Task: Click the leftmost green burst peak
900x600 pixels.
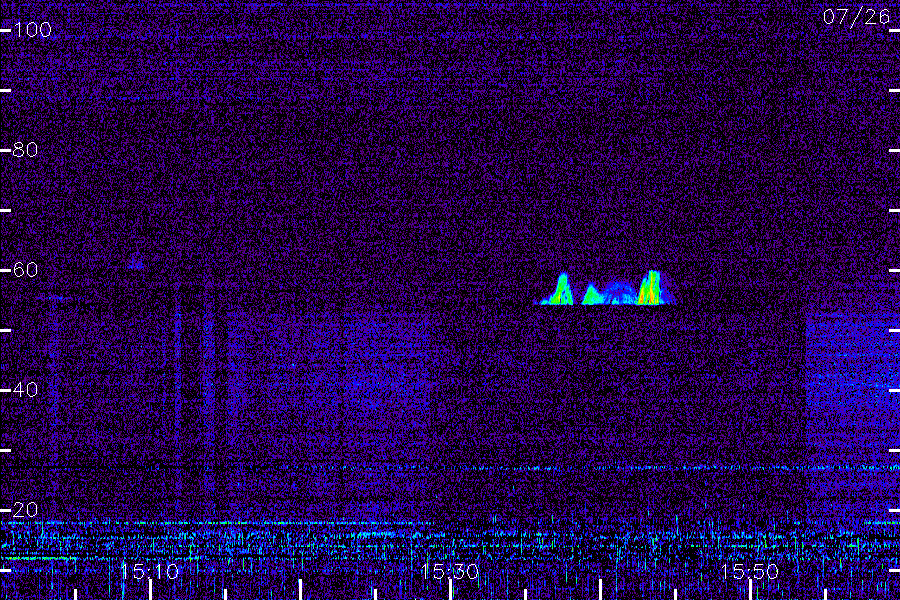Action: (560, 289)
